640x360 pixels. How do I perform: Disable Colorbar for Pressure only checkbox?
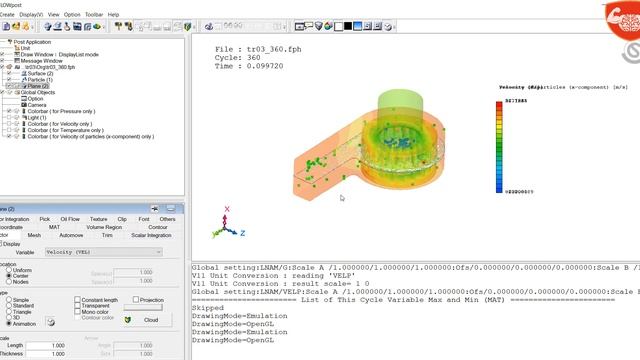[9, 111]
